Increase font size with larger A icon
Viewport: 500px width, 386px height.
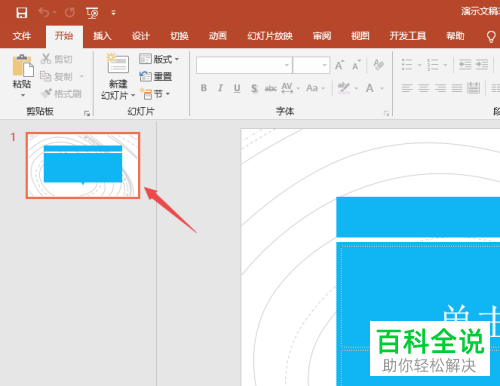pyautogui.click(x=340, y=65)
